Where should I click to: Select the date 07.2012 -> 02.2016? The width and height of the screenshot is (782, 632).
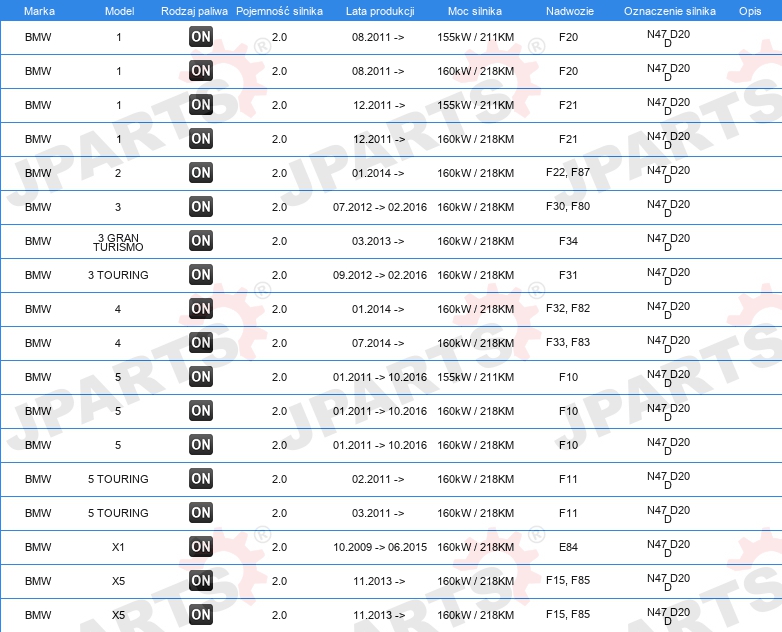pos(380,207)
